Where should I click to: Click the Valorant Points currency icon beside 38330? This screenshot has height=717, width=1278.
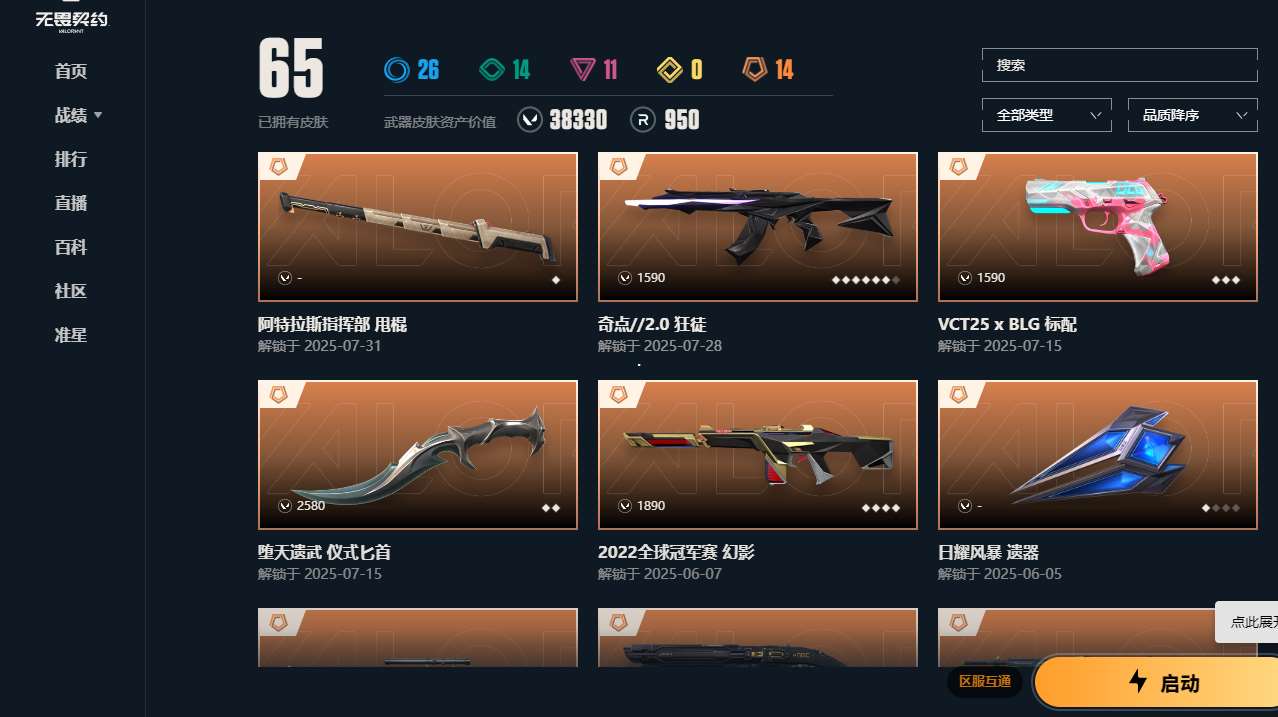(530, 120)
